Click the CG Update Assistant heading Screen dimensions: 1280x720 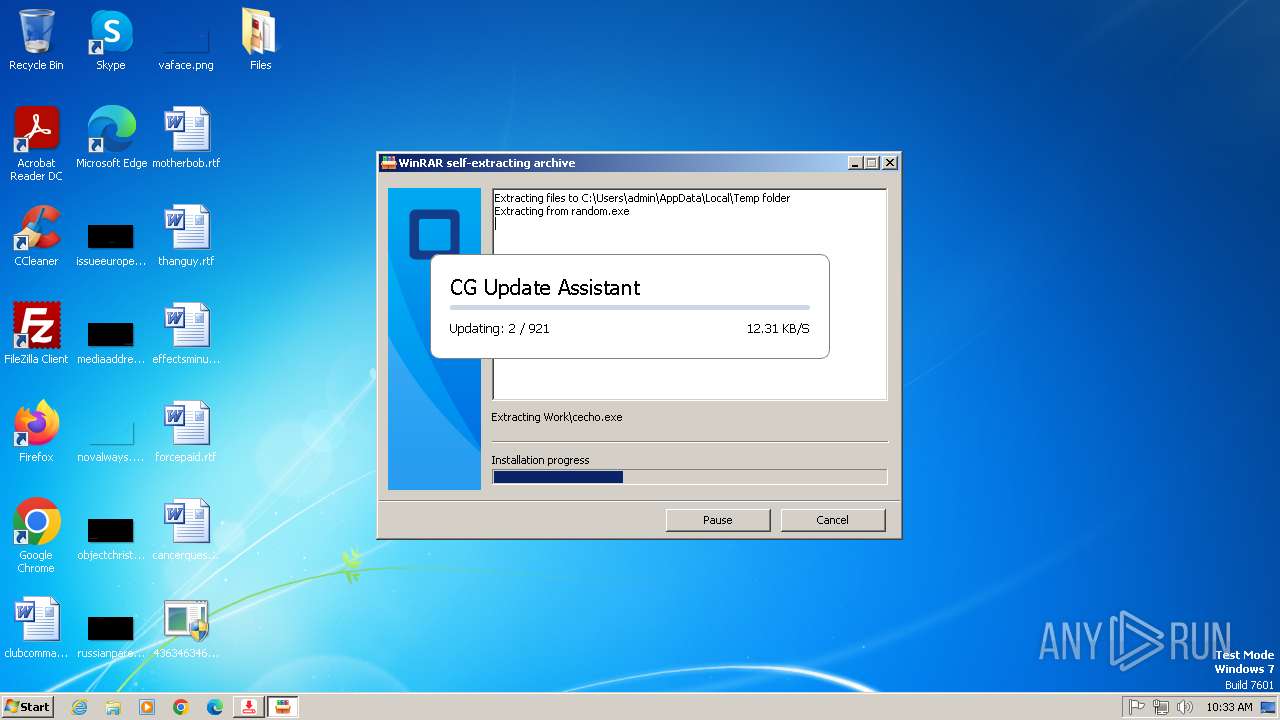pos(545,288)
